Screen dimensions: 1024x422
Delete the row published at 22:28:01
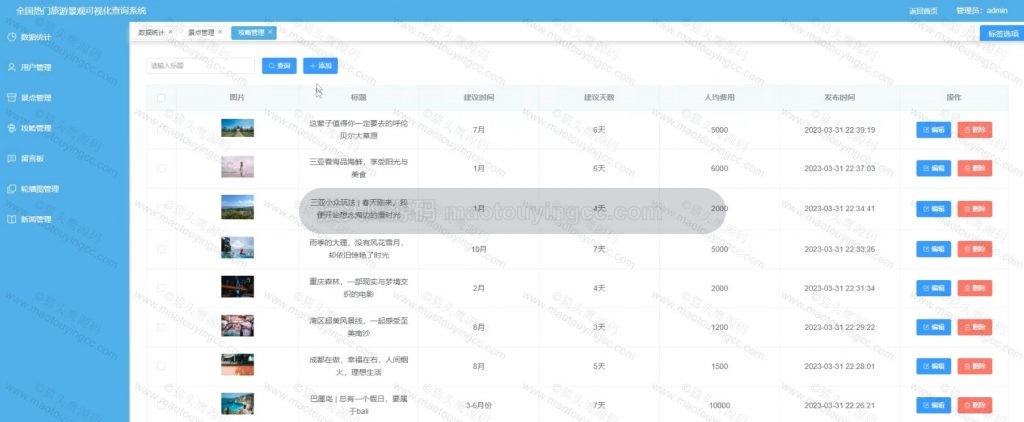click(x=974, y=366)
